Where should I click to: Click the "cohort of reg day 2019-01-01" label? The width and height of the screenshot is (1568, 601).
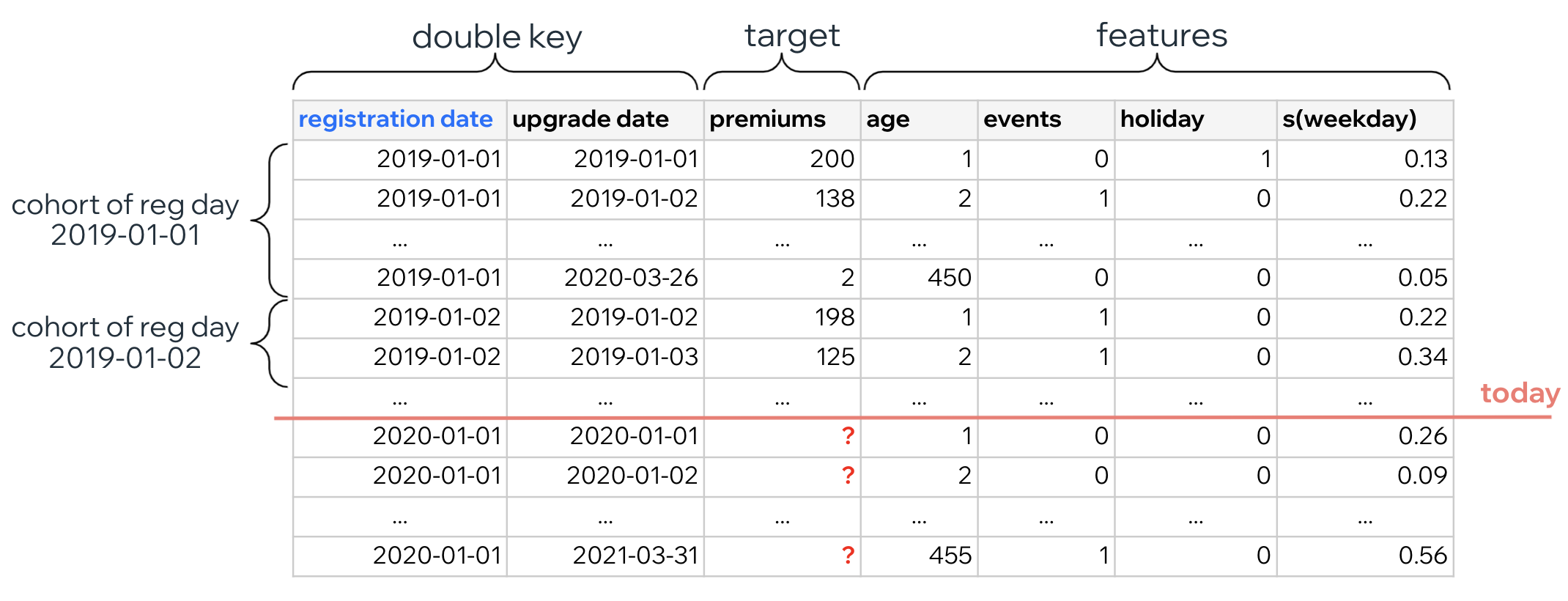coord(125,220)
